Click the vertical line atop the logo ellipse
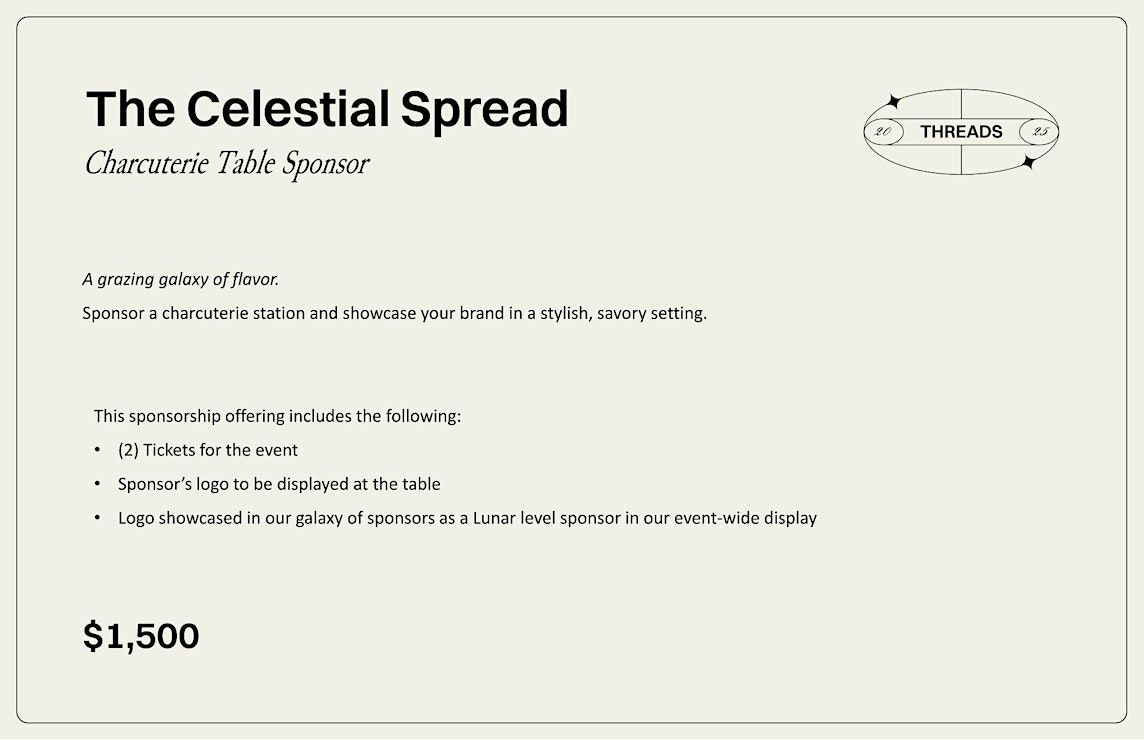Image resolution: width=1144 pixels, height=740 pixels. coord(961,104)
